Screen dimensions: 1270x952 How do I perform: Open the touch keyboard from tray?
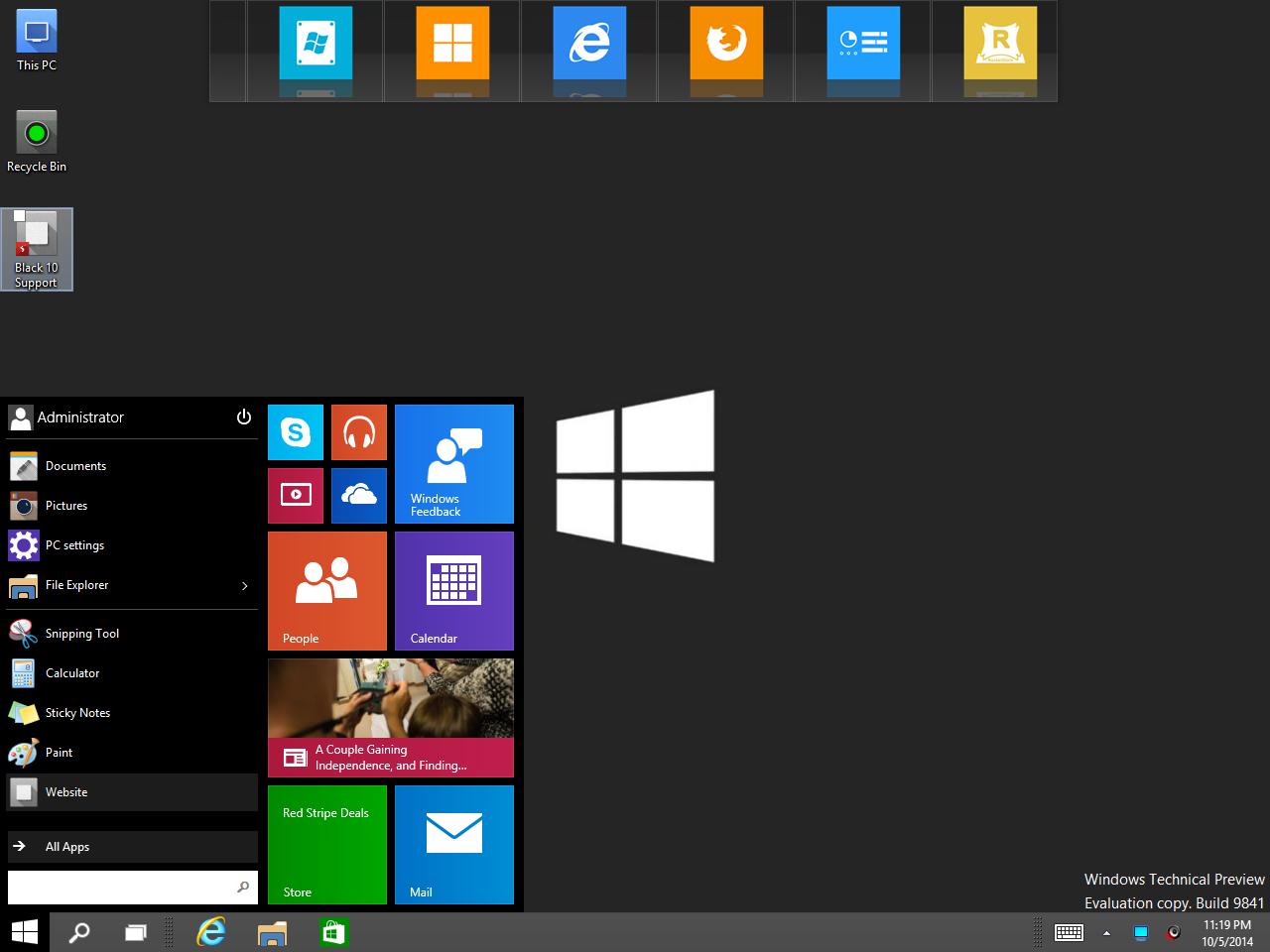(x=1069, y=932)
